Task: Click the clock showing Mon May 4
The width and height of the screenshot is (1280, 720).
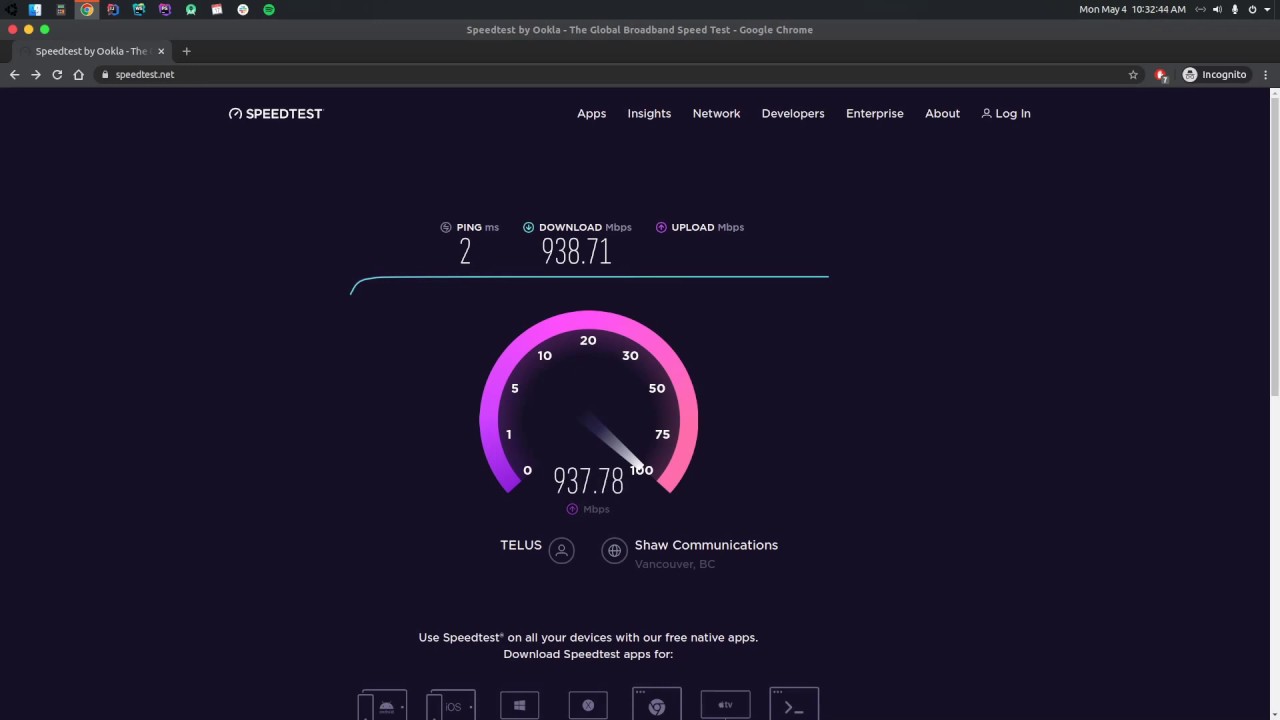Action: click(1132, 10)
